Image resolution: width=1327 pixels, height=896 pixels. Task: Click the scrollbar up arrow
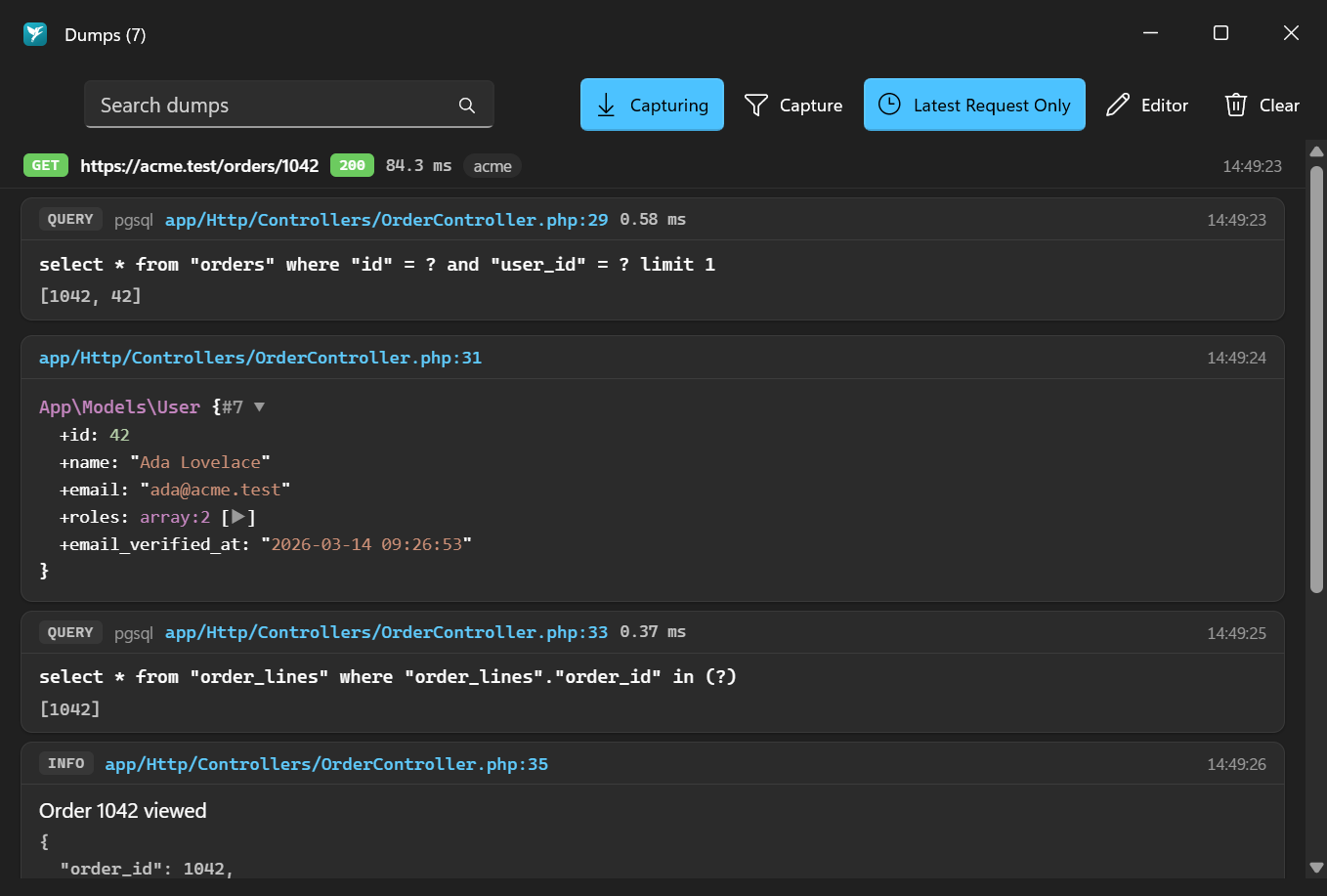pos(1316,151)
